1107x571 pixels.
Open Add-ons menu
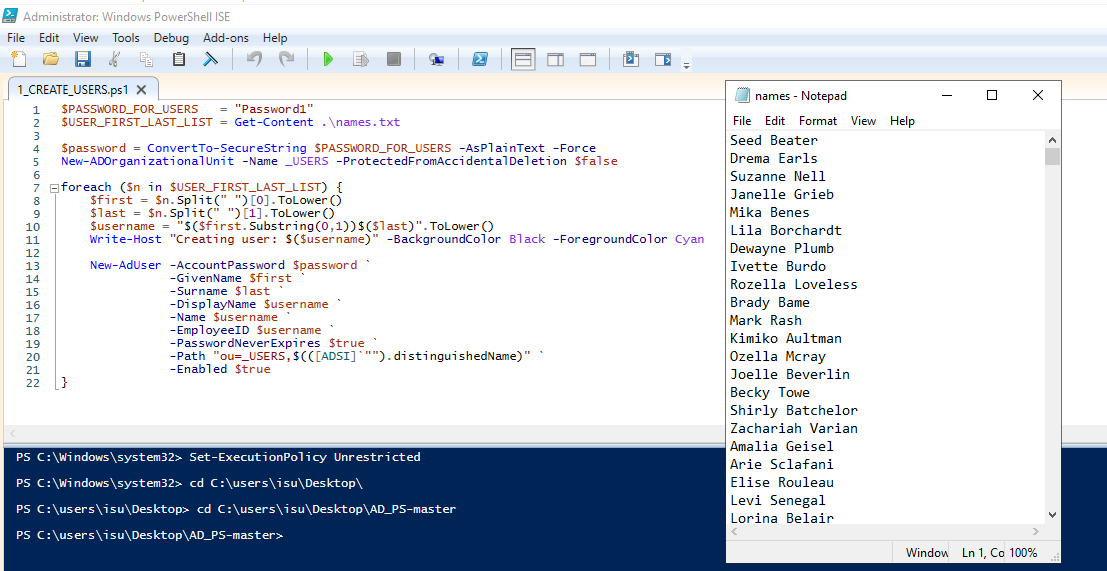225,37
